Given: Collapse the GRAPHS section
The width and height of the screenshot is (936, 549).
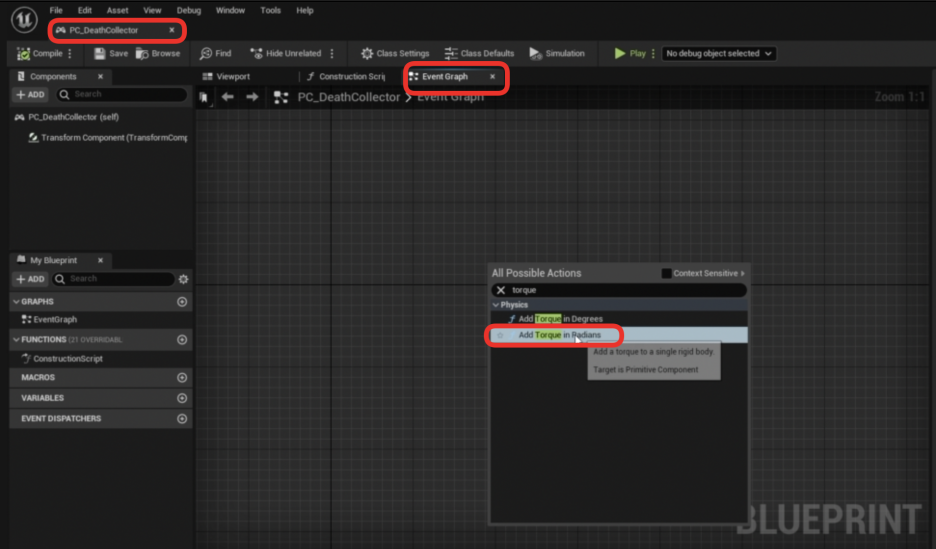Looking at the screenshot, I should [16, 302].
